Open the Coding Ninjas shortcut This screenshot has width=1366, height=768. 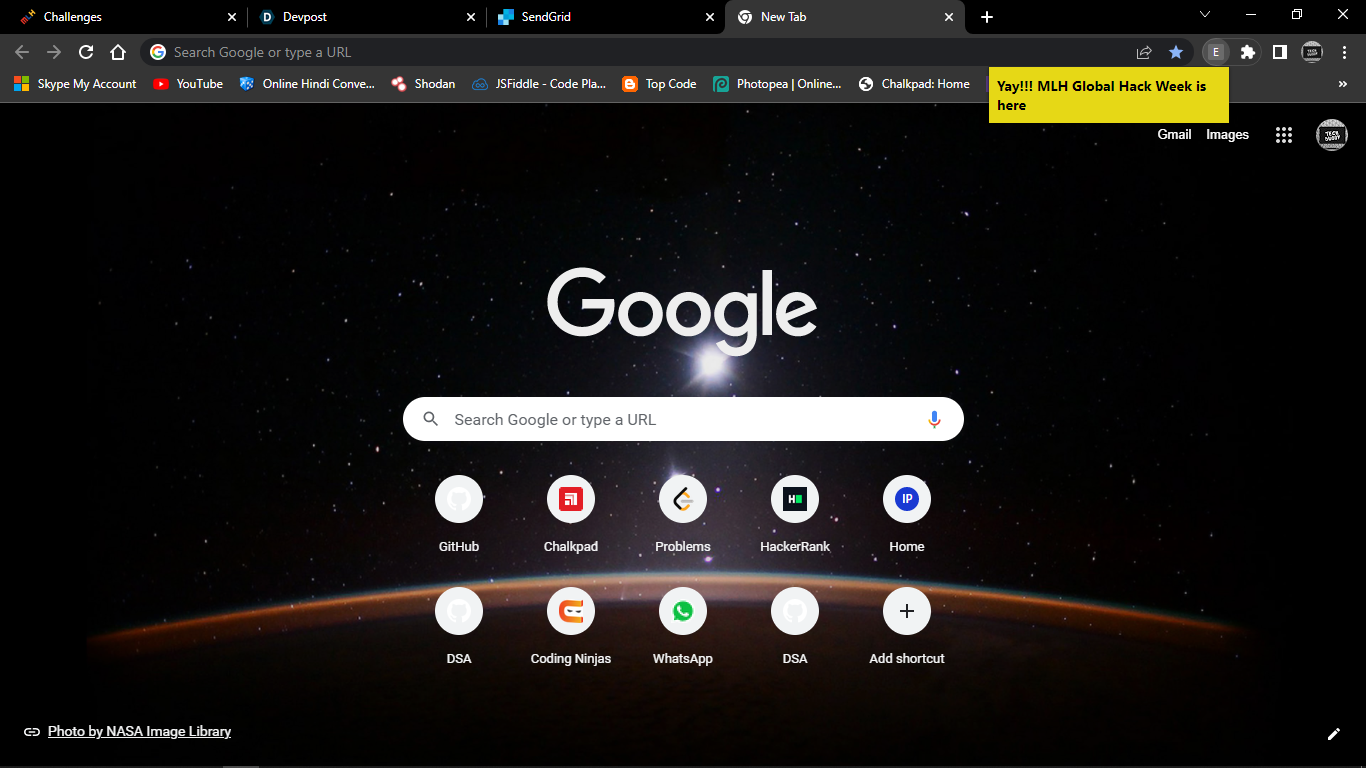(571, 611)
